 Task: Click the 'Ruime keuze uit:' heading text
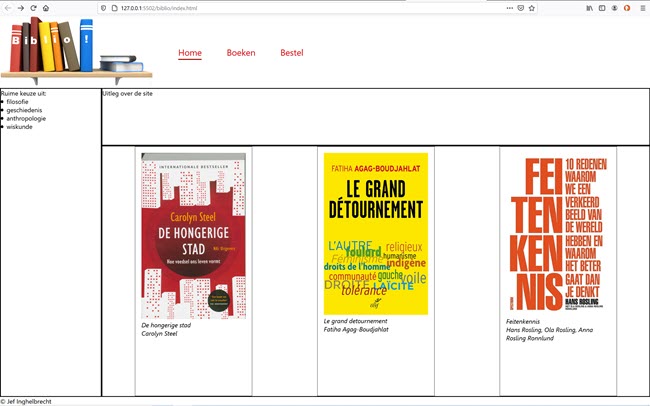(x=23, y=93)
